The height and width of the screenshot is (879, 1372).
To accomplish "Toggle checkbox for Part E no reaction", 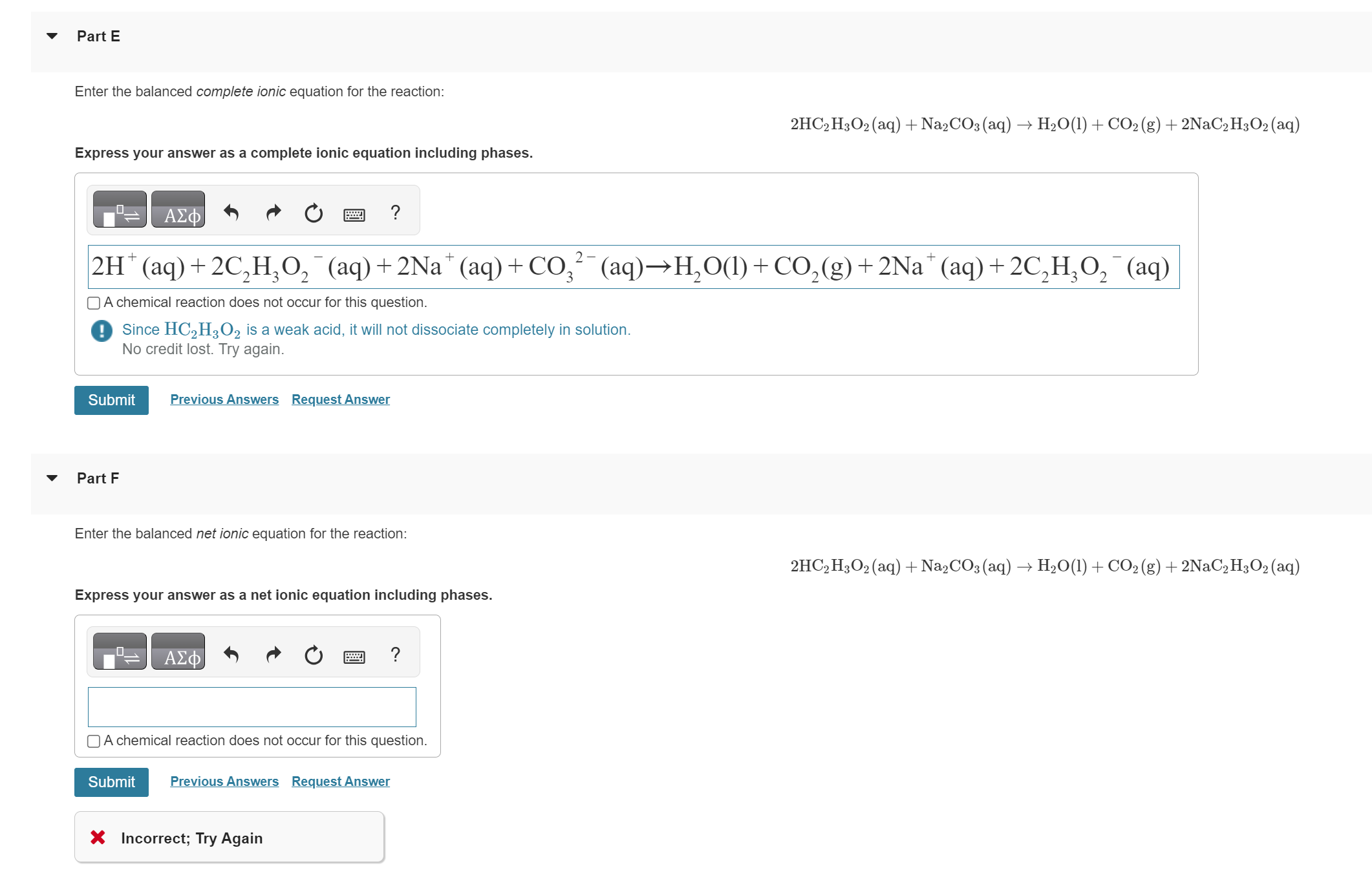I will (91, 301).
